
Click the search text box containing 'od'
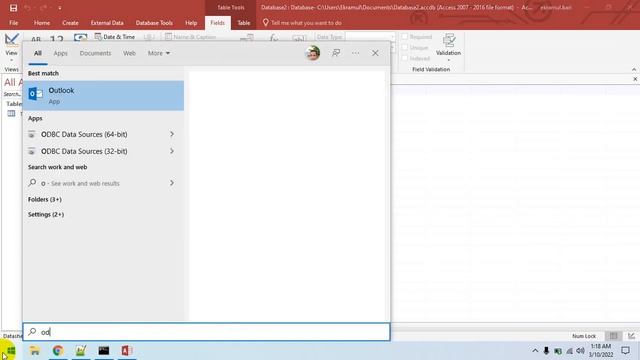click(x=207, y=332)
